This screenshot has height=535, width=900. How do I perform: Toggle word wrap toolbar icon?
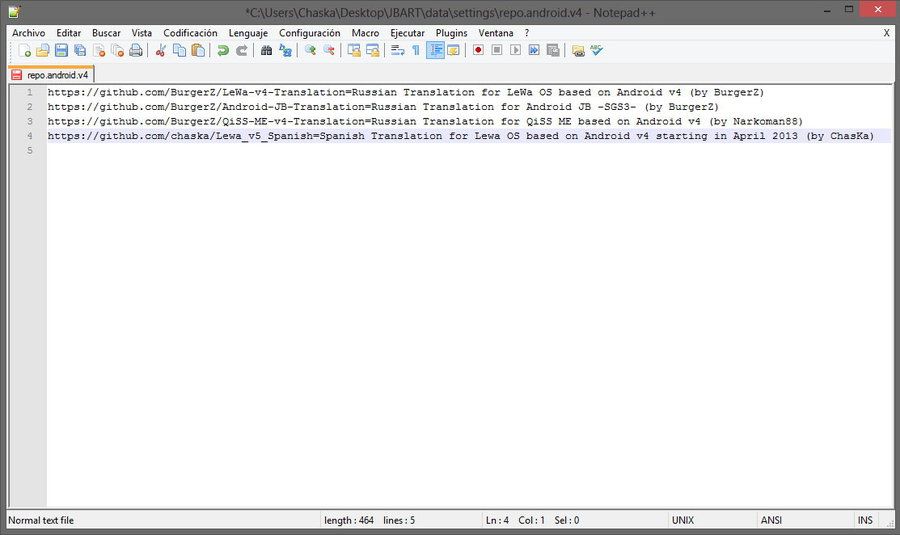click(x=398, y=51)
